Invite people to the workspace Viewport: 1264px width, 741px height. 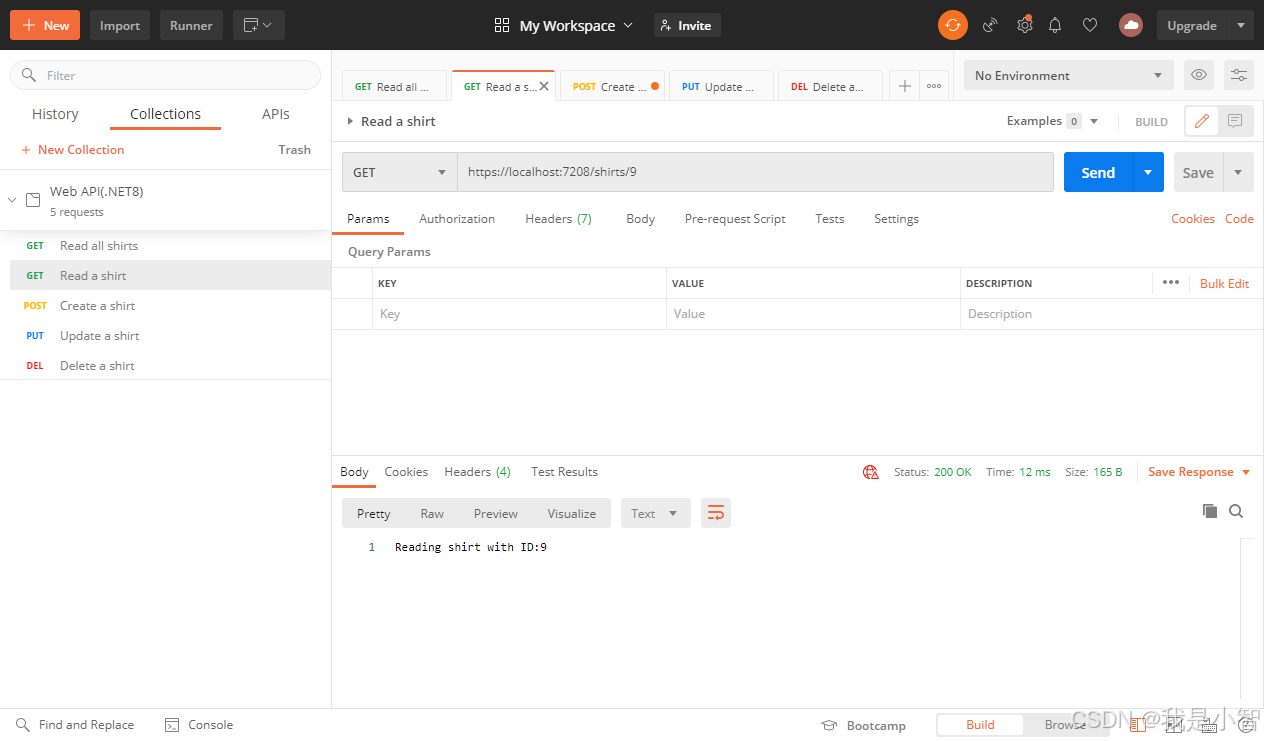(x=687, y=25)
